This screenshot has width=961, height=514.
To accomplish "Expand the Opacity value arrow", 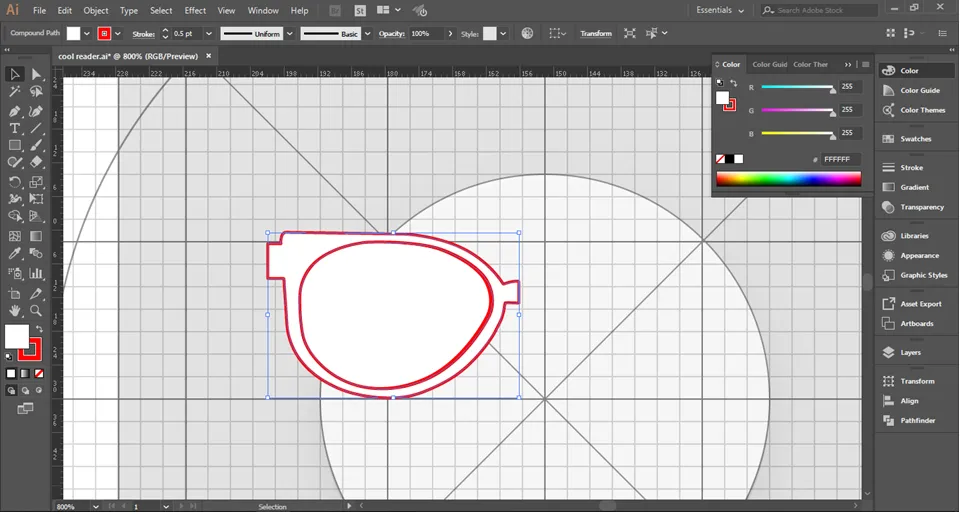I will [x=450, y=34].
